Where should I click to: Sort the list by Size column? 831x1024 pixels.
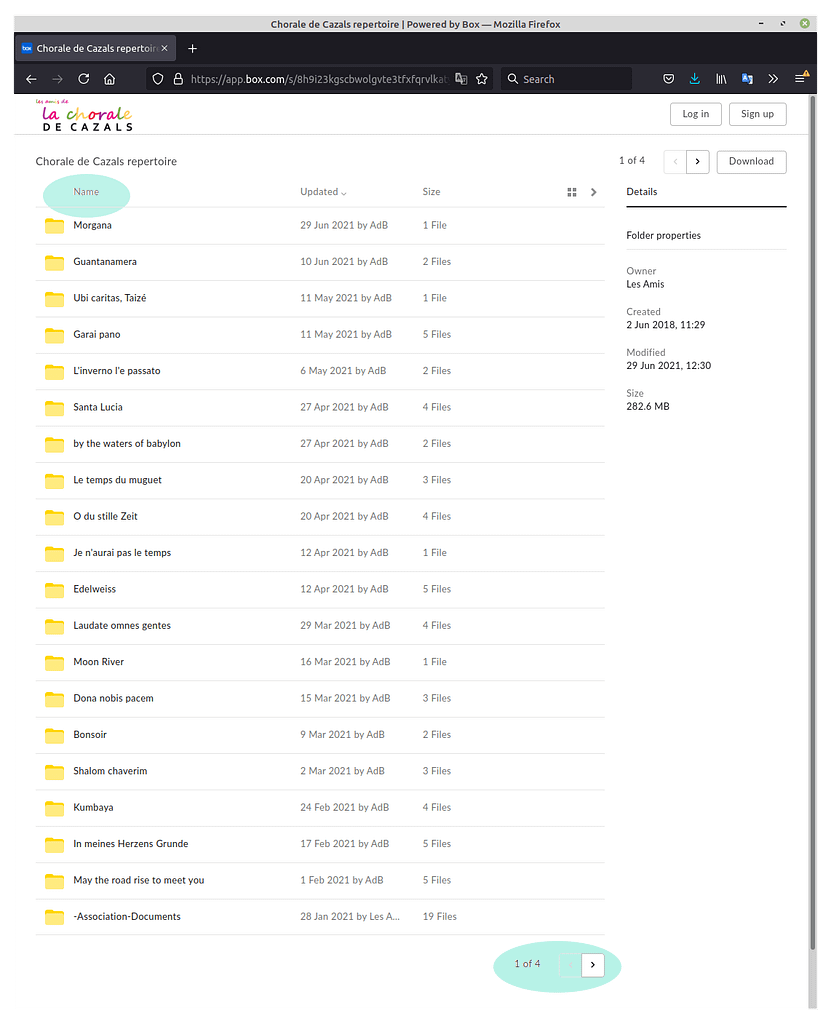[x=431, y=192]
